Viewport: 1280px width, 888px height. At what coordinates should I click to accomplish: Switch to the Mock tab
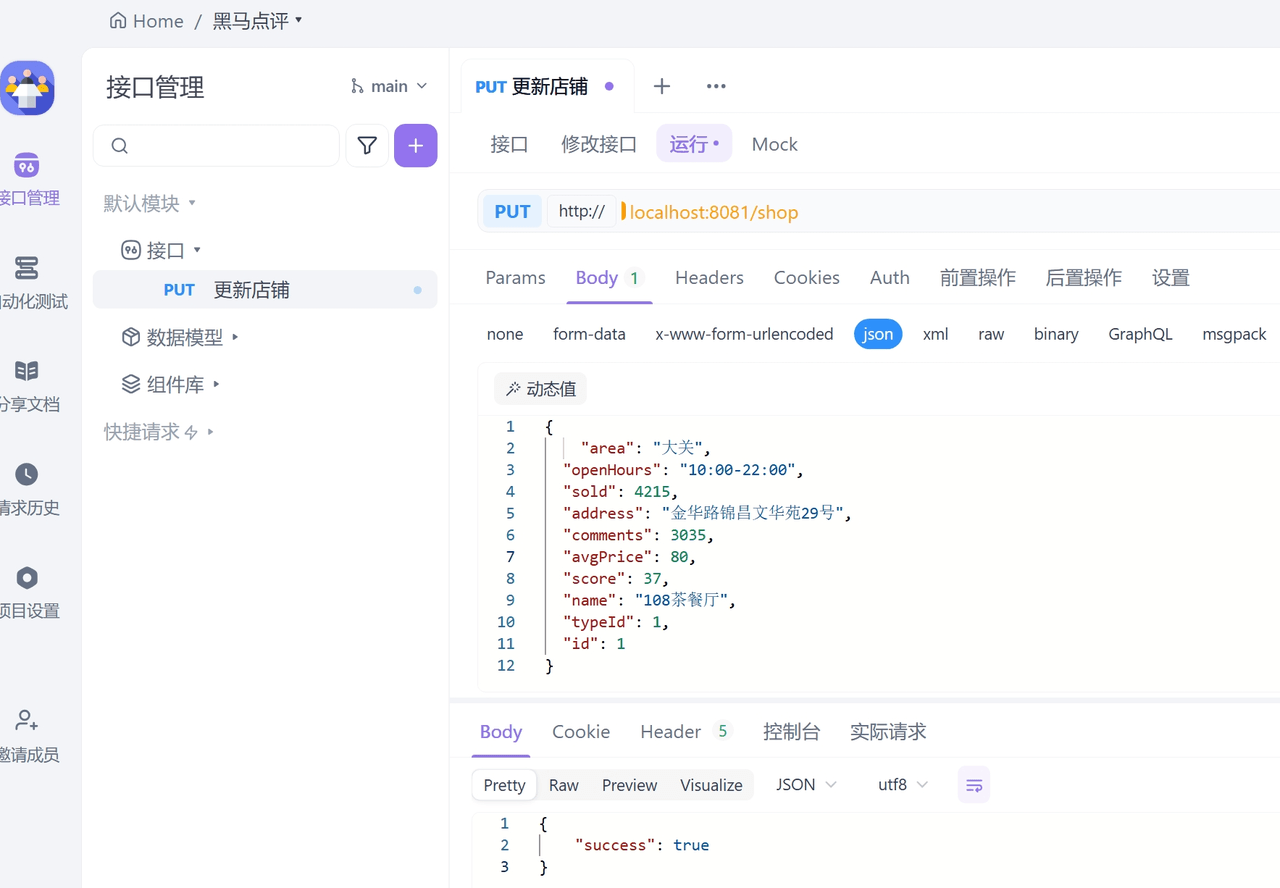pos(774,144)
